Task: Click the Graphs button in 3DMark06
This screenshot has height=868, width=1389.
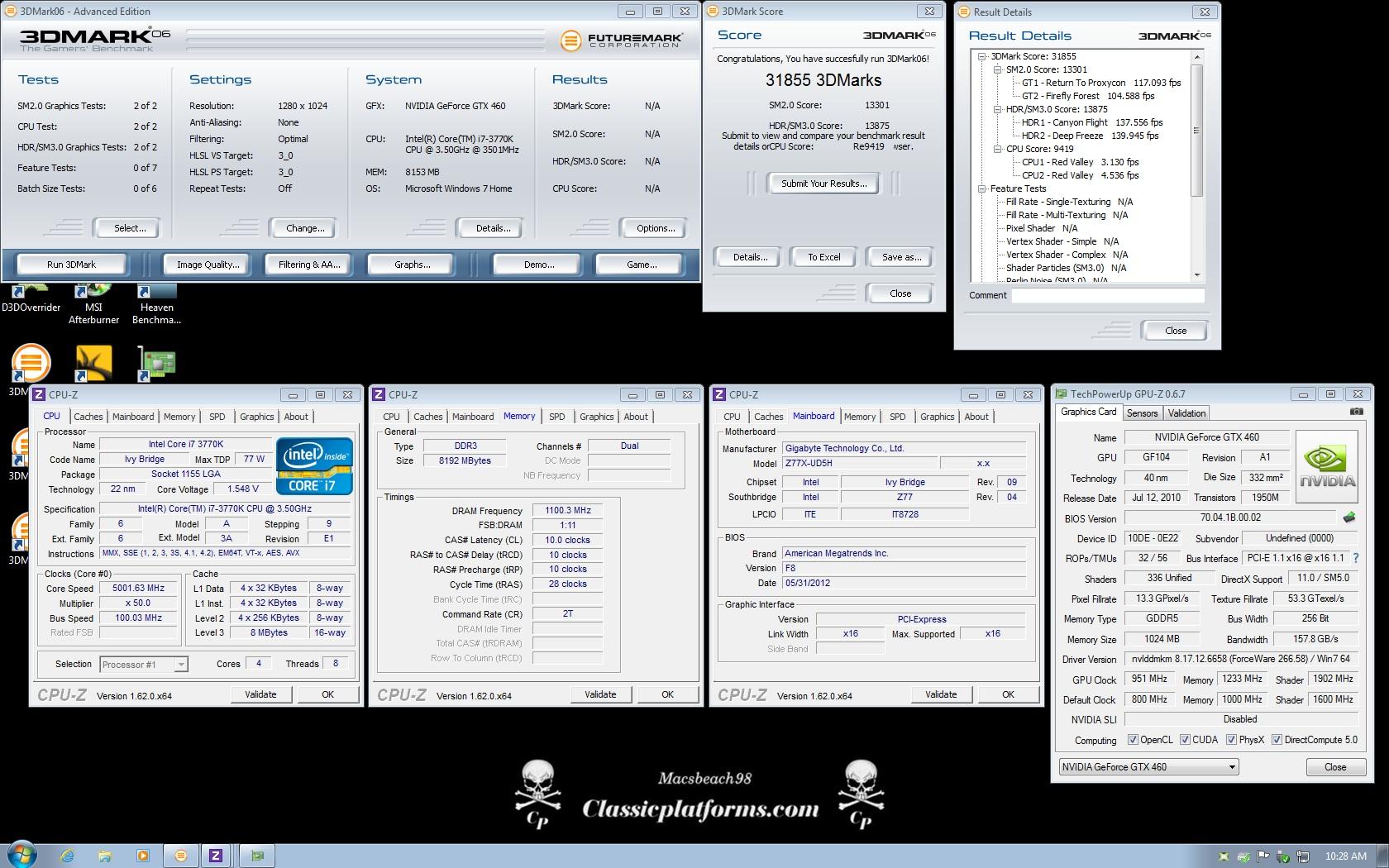Action: (x=412, y=265)
